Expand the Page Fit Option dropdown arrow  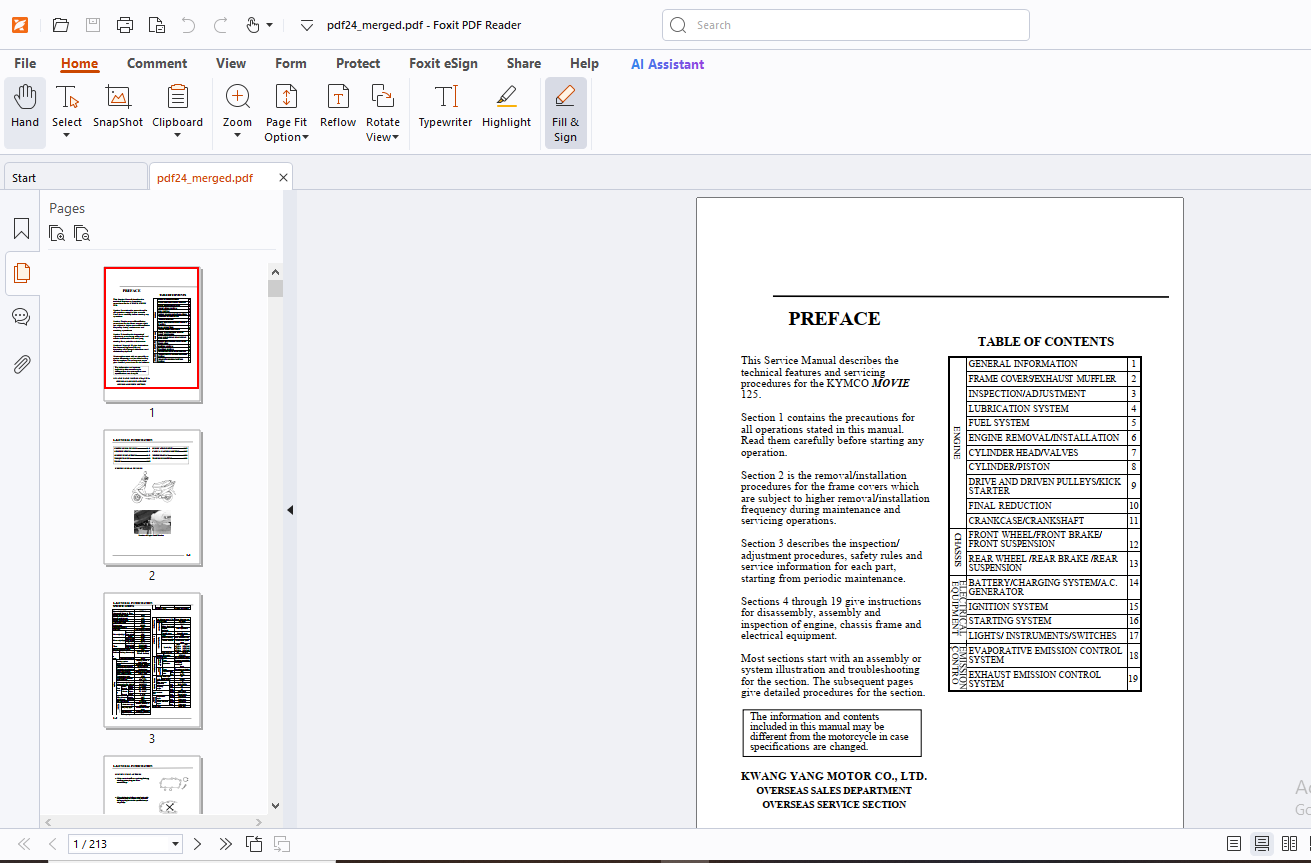[x=305, y=138]
